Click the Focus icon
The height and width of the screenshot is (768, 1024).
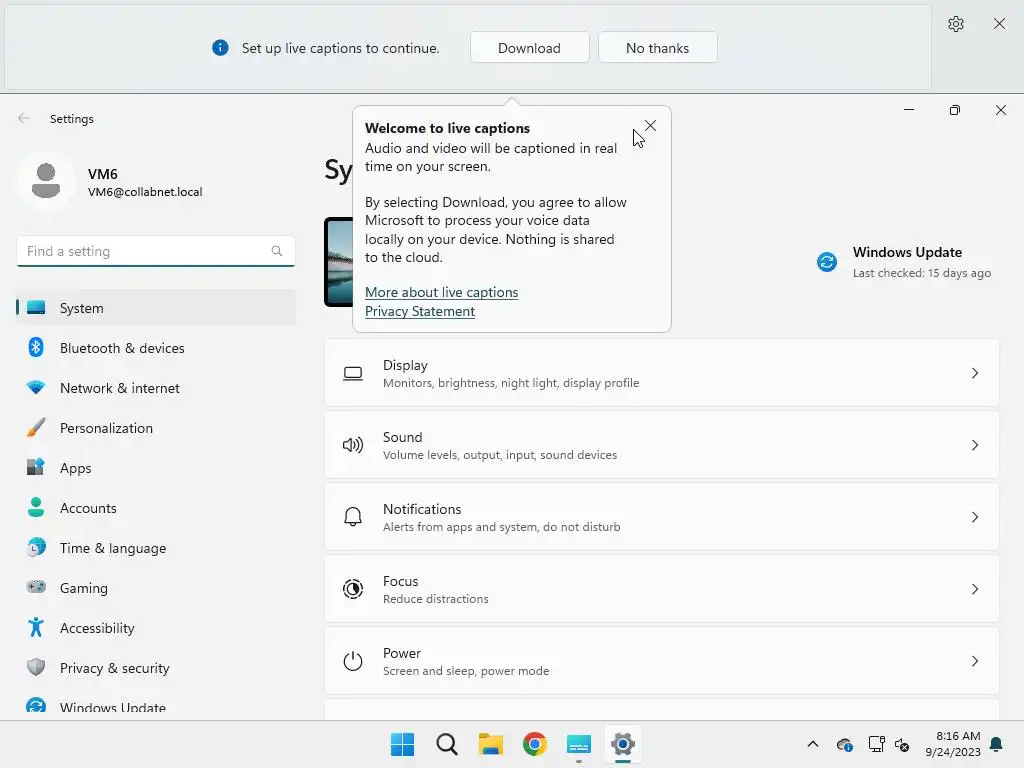coord(353,589)
